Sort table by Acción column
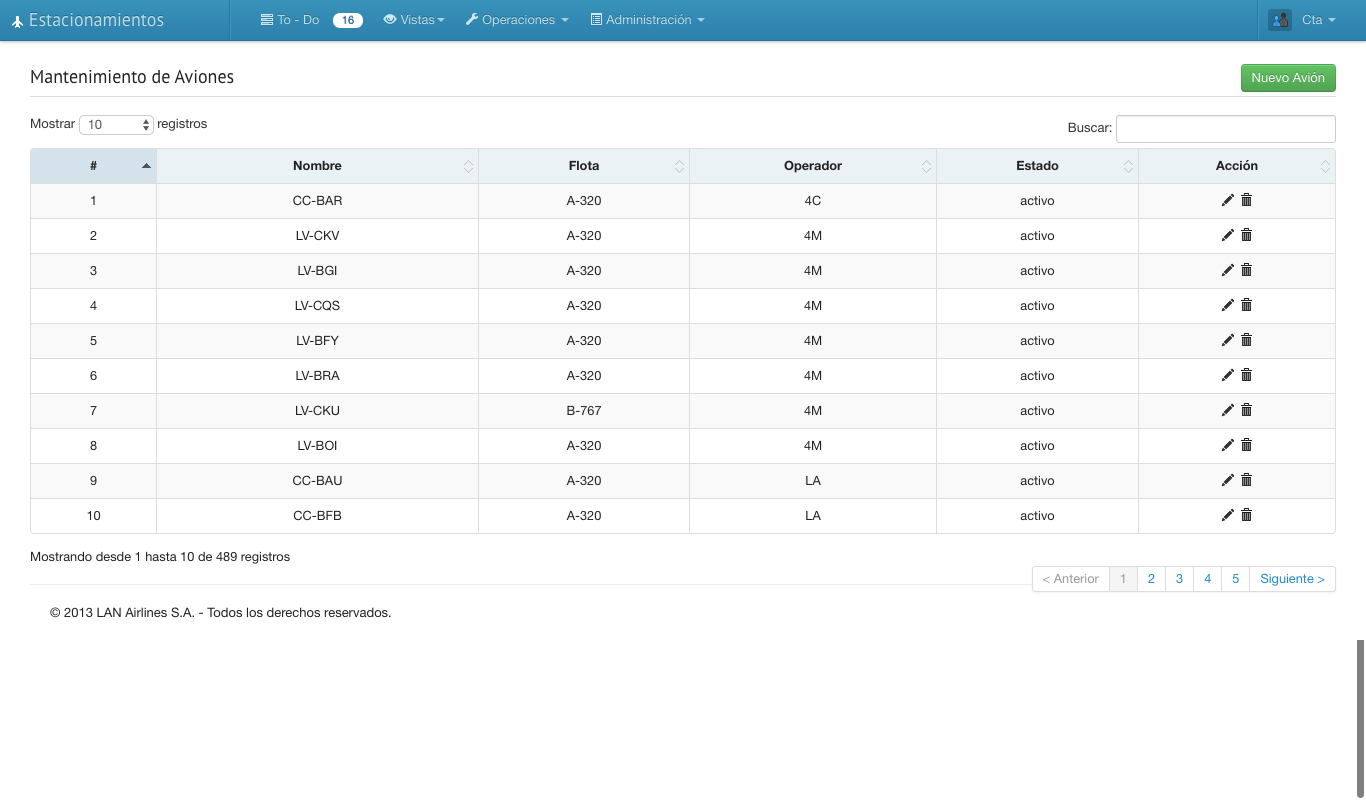The height and width of the screenshot is (800, 1366). point(1237,166)
